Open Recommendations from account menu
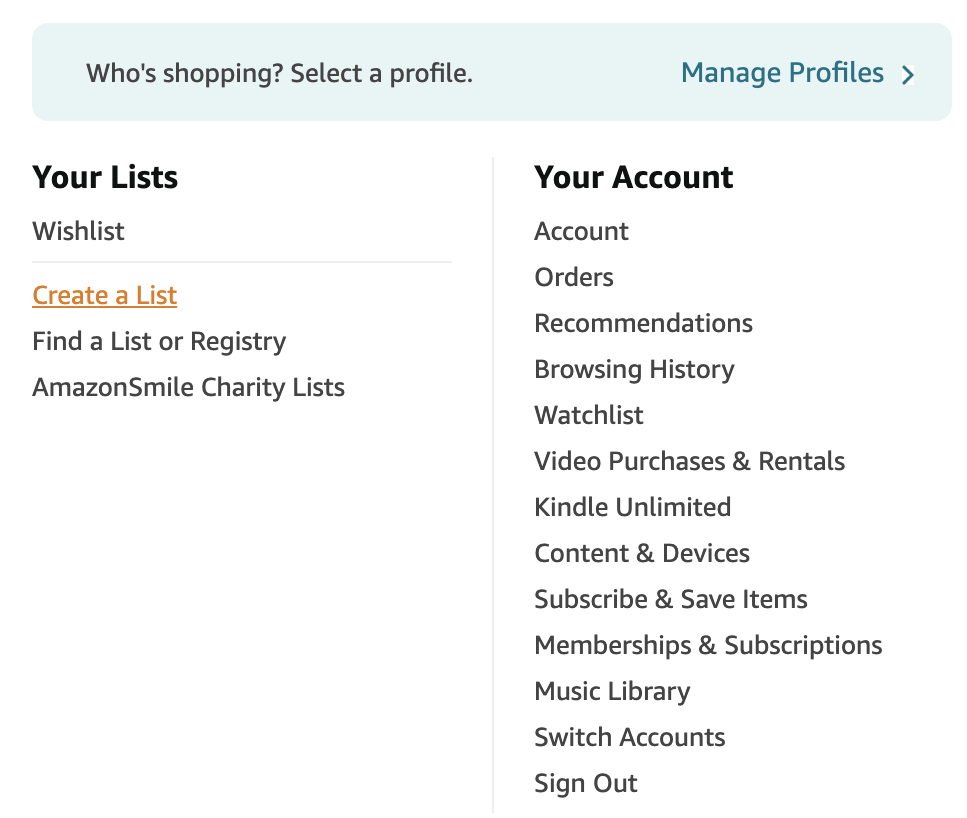 (x=643, y=323)
